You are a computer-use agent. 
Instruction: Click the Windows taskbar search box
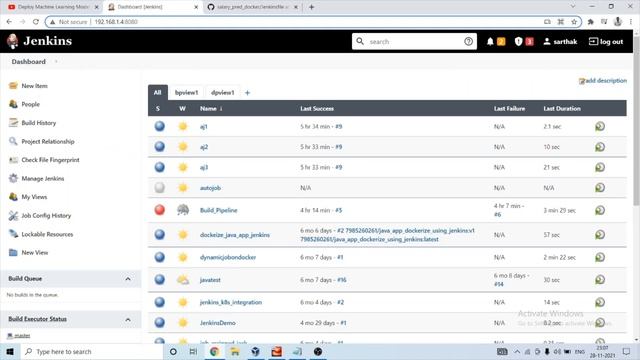[91, 351]
